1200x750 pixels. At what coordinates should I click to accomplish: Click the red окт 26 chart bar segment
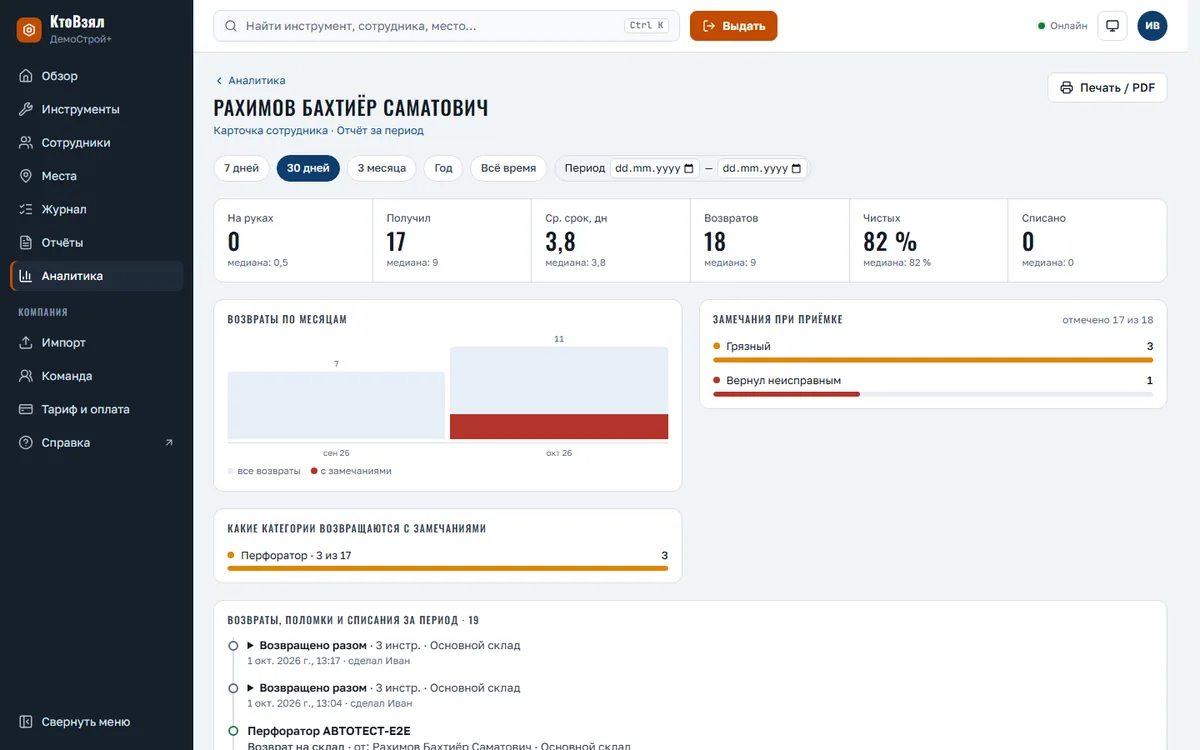pyautogui.click(x=559, y=427)
